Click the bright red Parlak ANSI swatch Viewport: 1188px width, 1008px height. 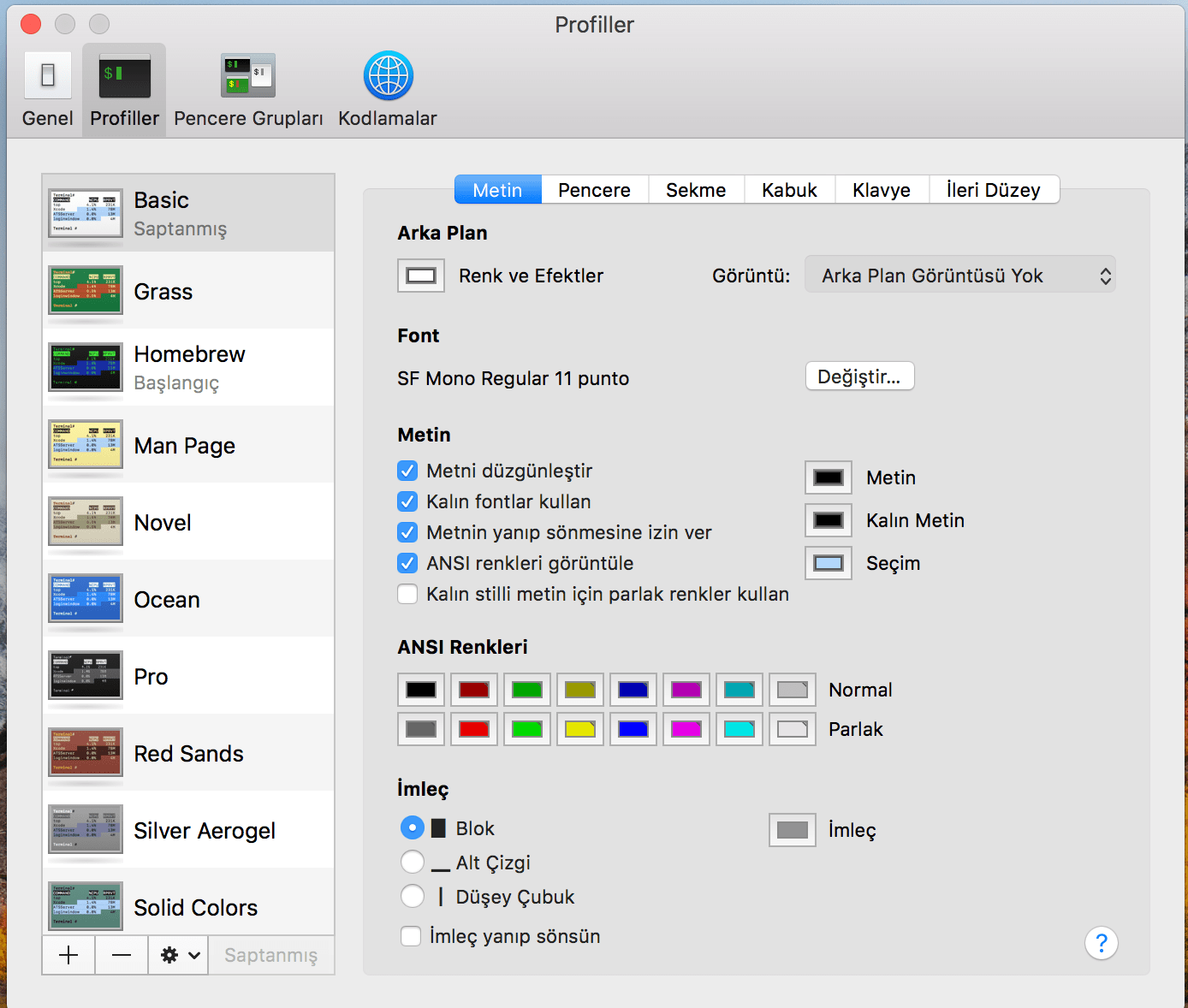[474, 729]
